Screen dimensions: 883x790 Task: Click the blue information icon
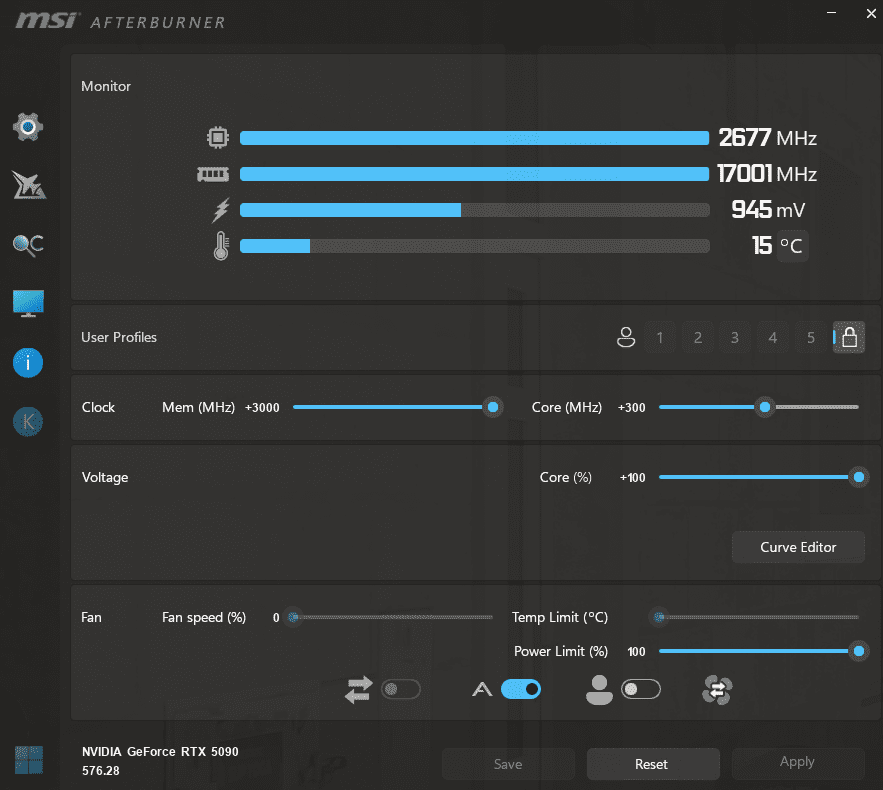click(x=28, y=362)
